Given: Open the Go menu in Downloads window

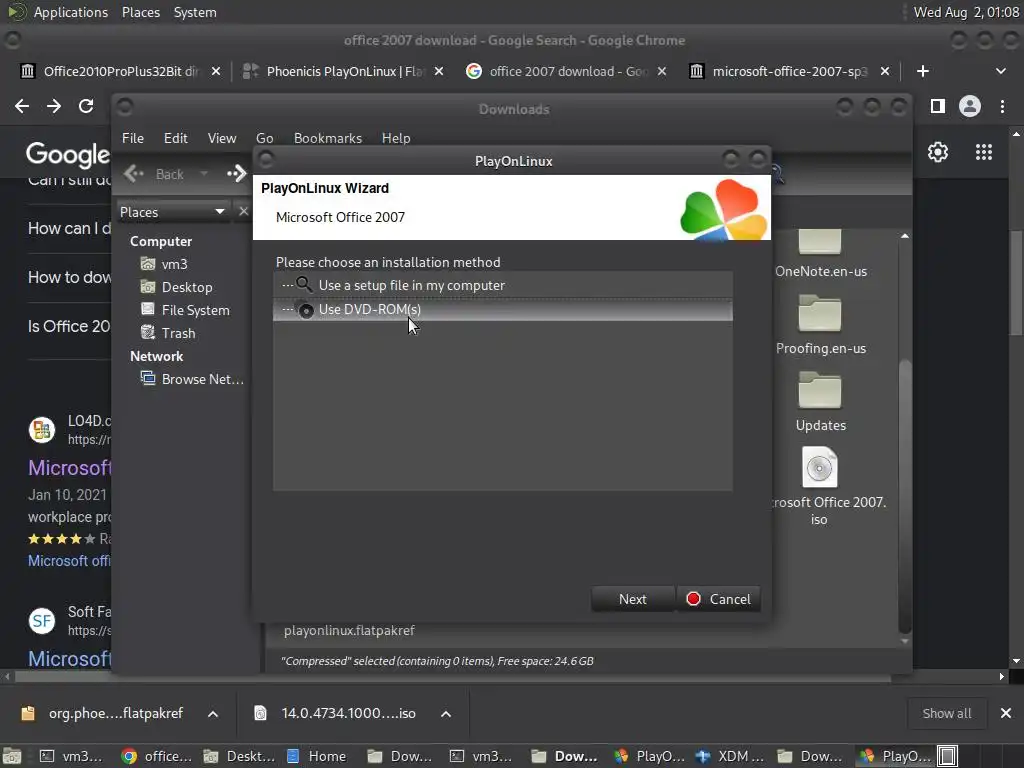Looking at the screenshot, I should tap(264, 138).
